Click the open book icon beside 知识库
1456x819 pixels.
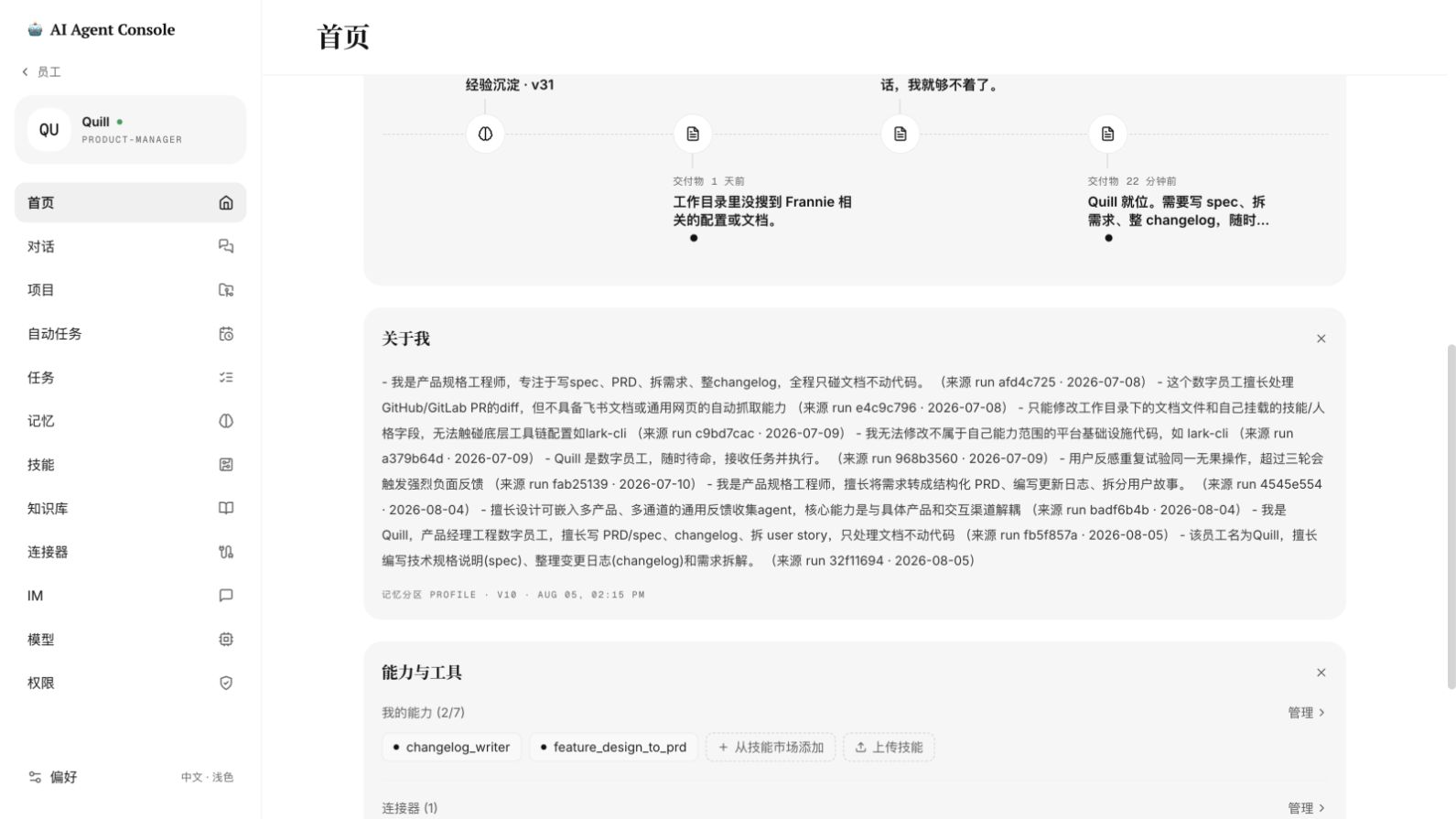tap(226, 508)
